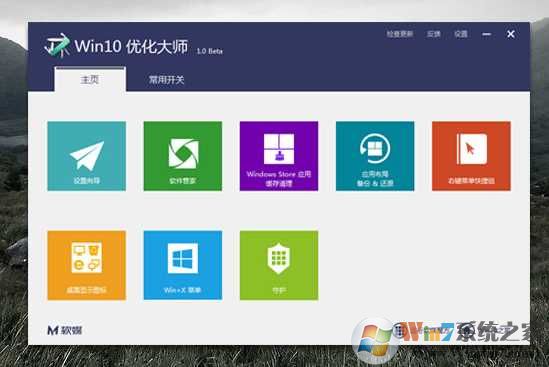549x367 pixels.
Task: Open the green shield 守护 tile
Action: (x=279, y=265)
